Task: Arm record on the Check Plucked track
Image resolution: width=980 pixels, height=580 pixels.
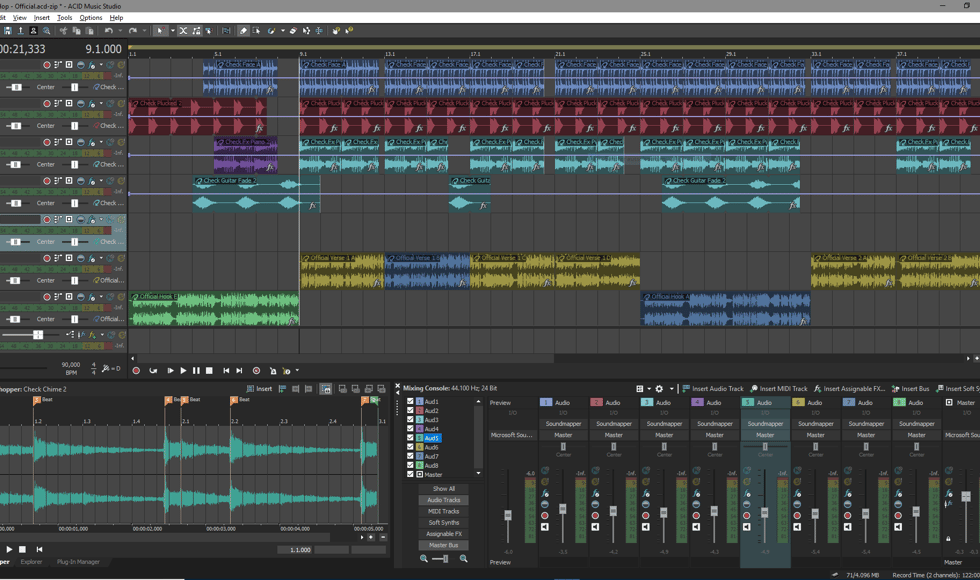Action: pyautogui.click(x=46, y=103)
